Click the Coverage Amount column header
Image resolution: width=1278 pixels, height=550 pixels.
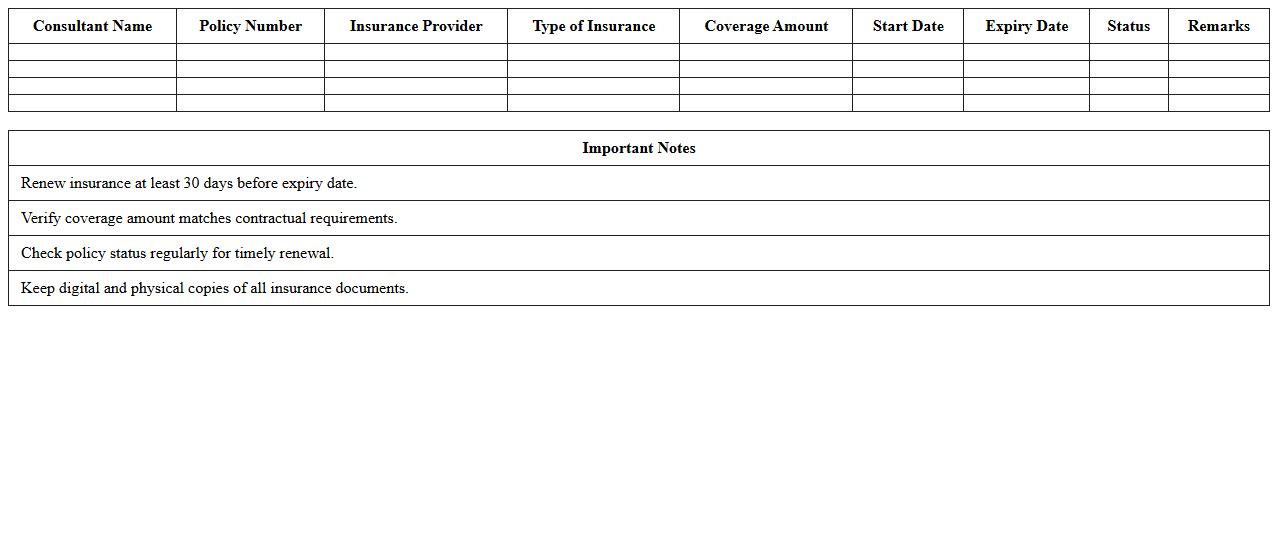(766, 26)
